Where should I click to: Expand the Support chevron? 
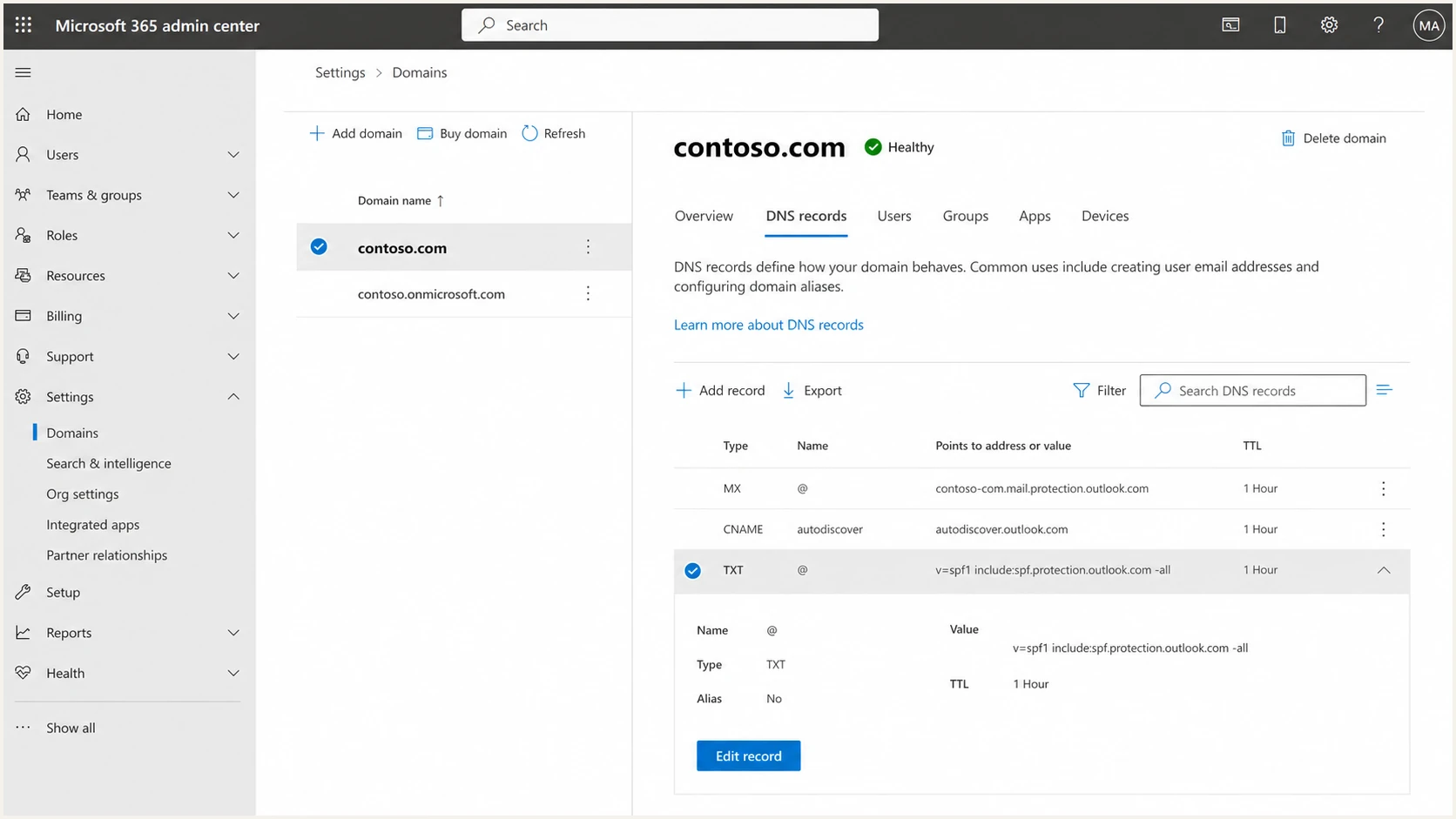tap(233, 356)
